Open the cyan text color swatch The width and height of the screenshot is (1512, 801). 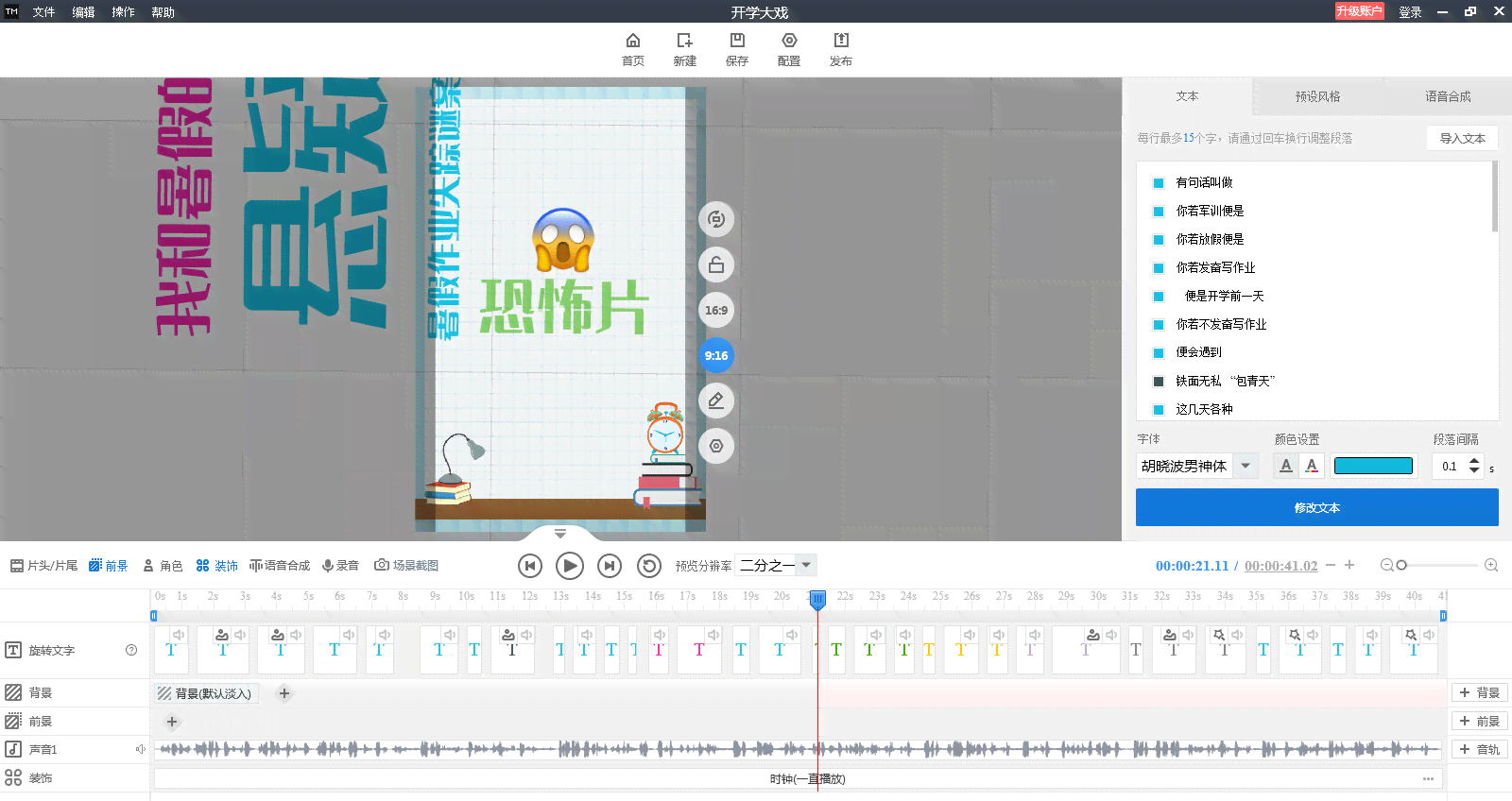pos(1373,466)
